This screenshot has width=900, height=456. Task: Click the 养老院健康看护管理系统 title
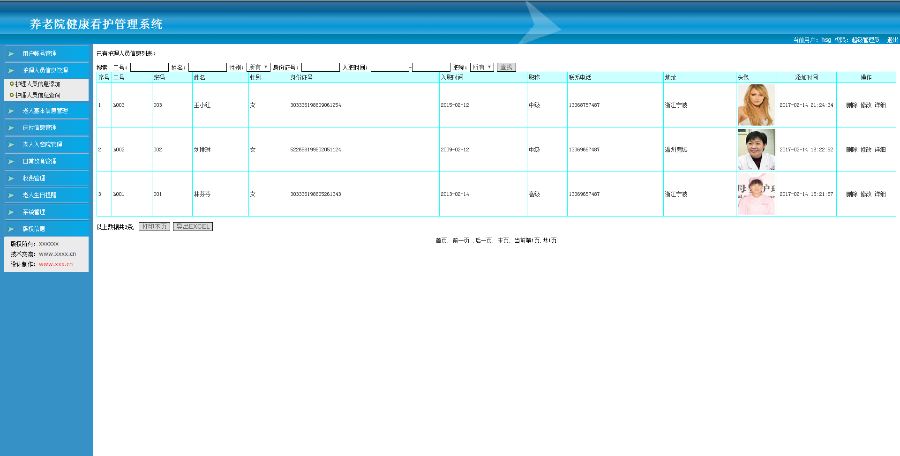pyautogui.click(x=96, y=24)
